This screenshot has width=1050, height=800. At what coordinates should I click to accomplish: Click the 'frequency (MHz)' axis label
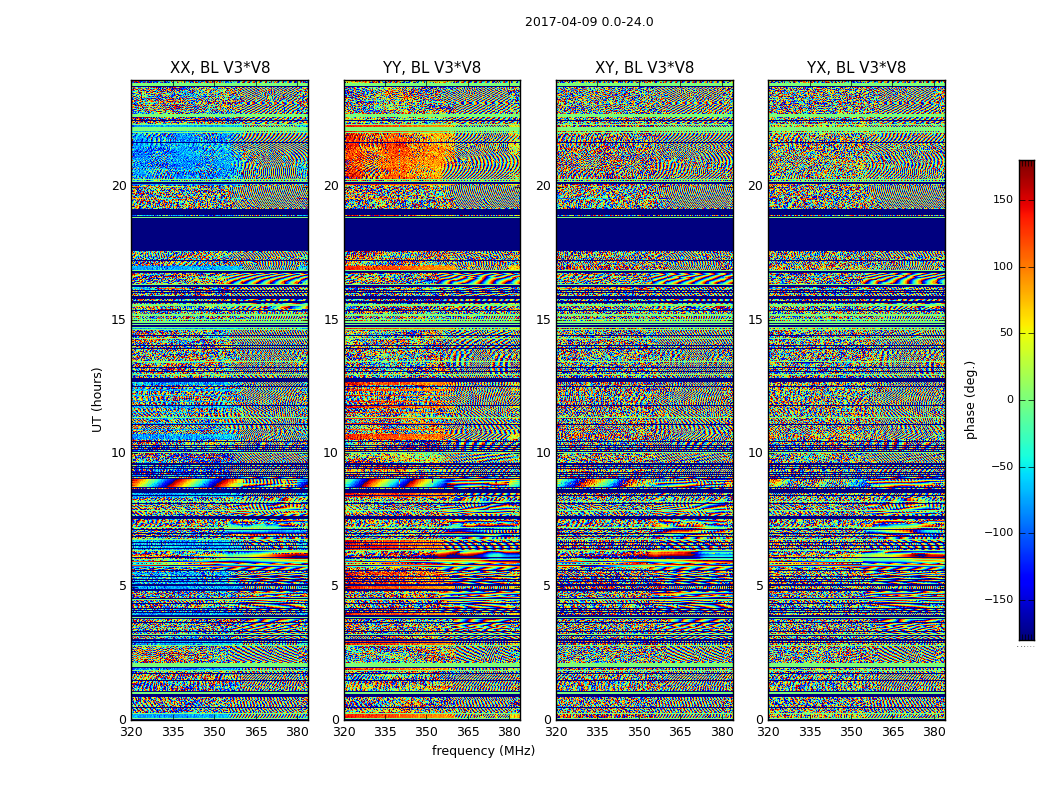tap(483, 750)
